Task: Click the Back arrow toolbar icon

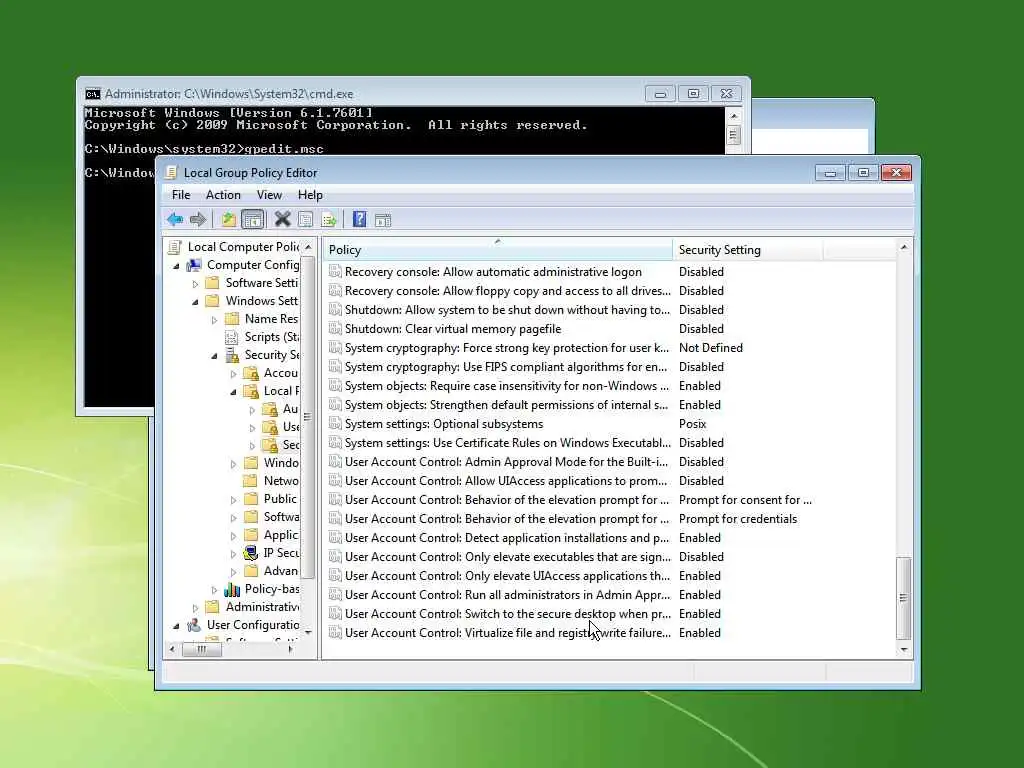Action: (174, 219)
